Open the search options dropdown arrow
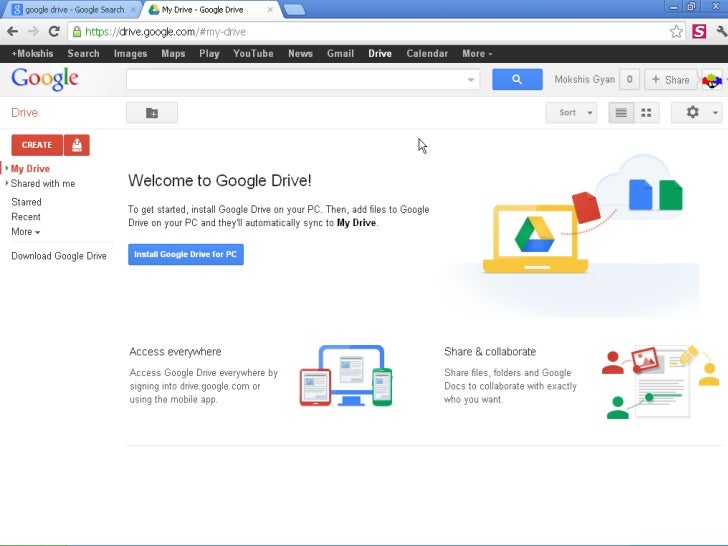Screen dimensions: 728x546 pyautogui.click(x=471, y=80)
